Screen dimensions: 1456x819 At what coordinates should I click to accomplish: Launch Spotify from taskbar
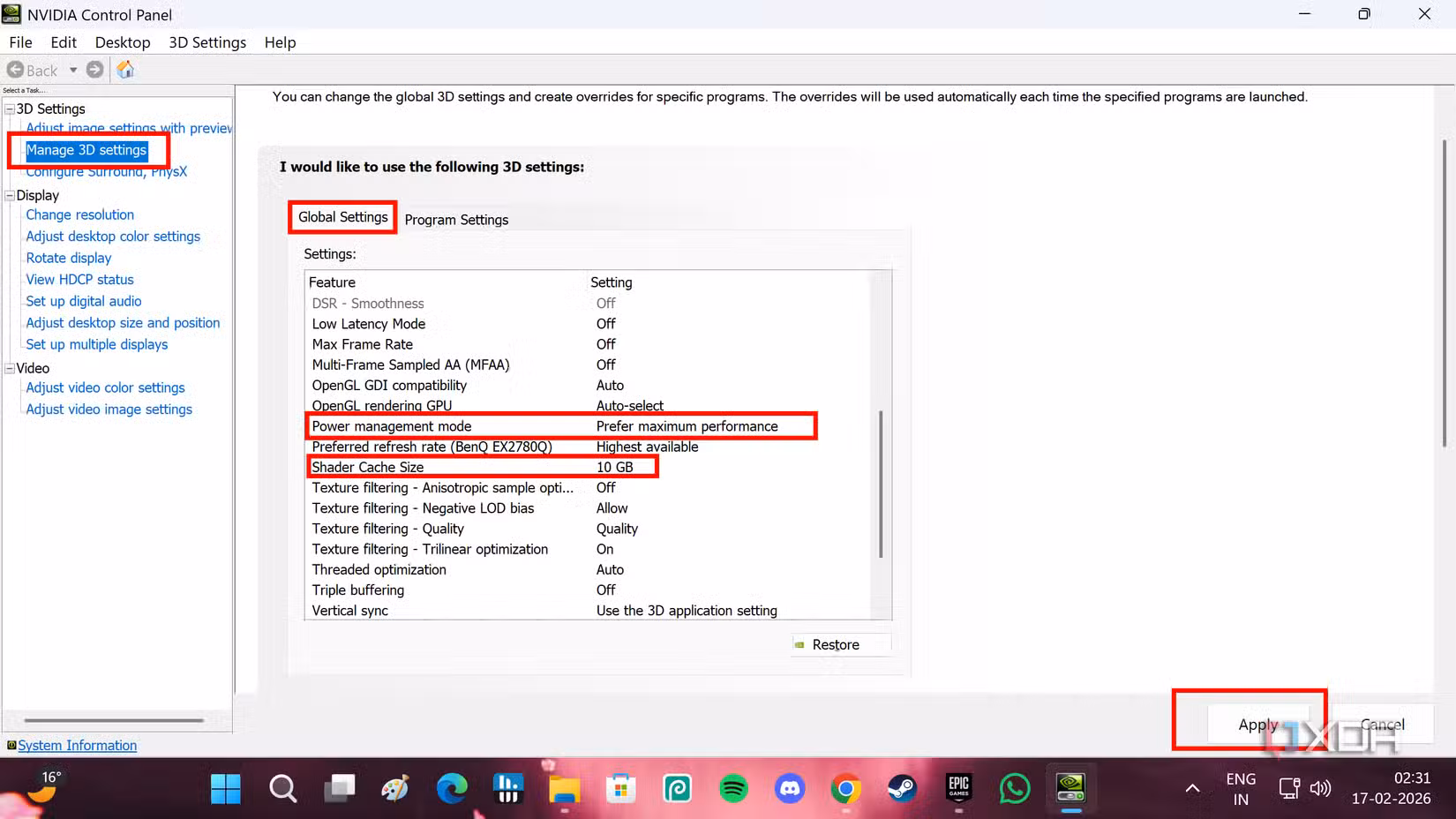pos(733,789)
